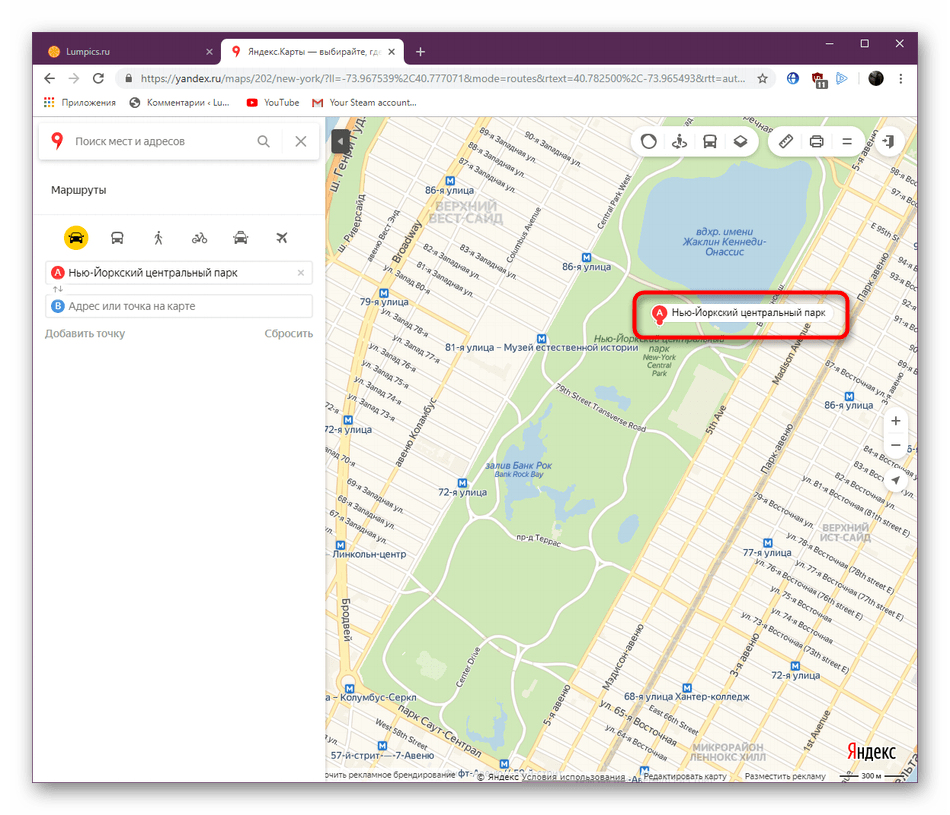Click the blue play extension icon

click(842, 79)
